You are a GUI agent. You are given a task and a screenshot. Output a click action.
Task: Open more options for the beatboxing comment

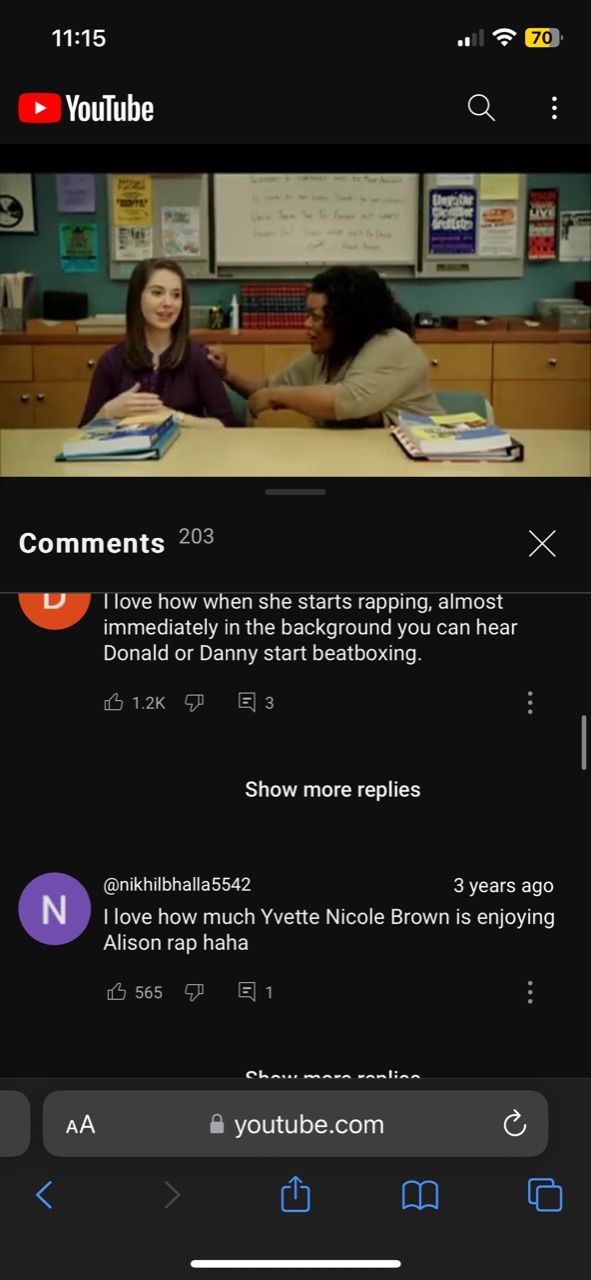[530, 703]
